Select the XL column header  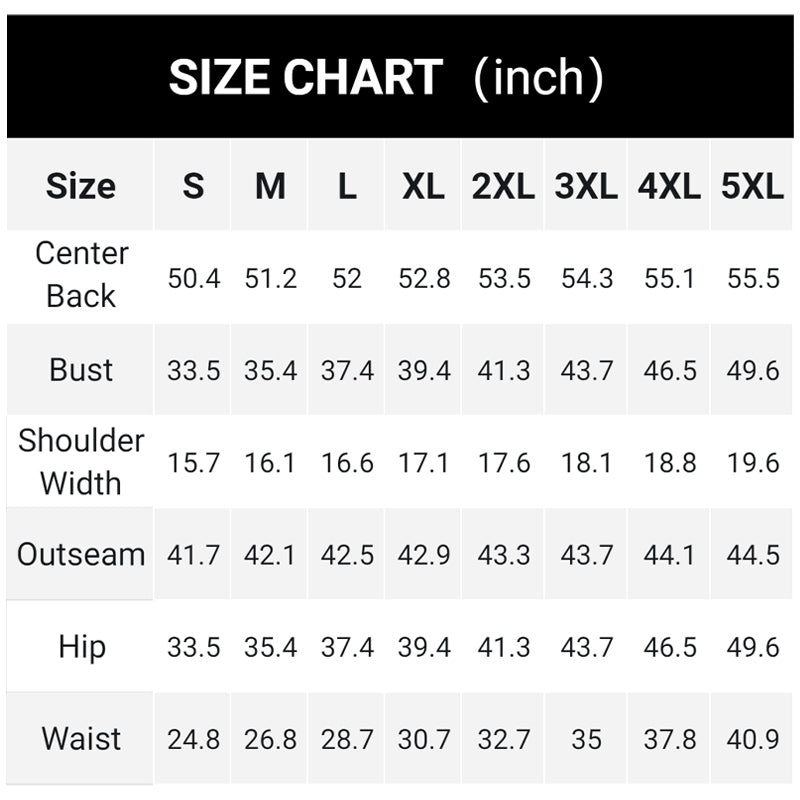click(x=423, y=186)
